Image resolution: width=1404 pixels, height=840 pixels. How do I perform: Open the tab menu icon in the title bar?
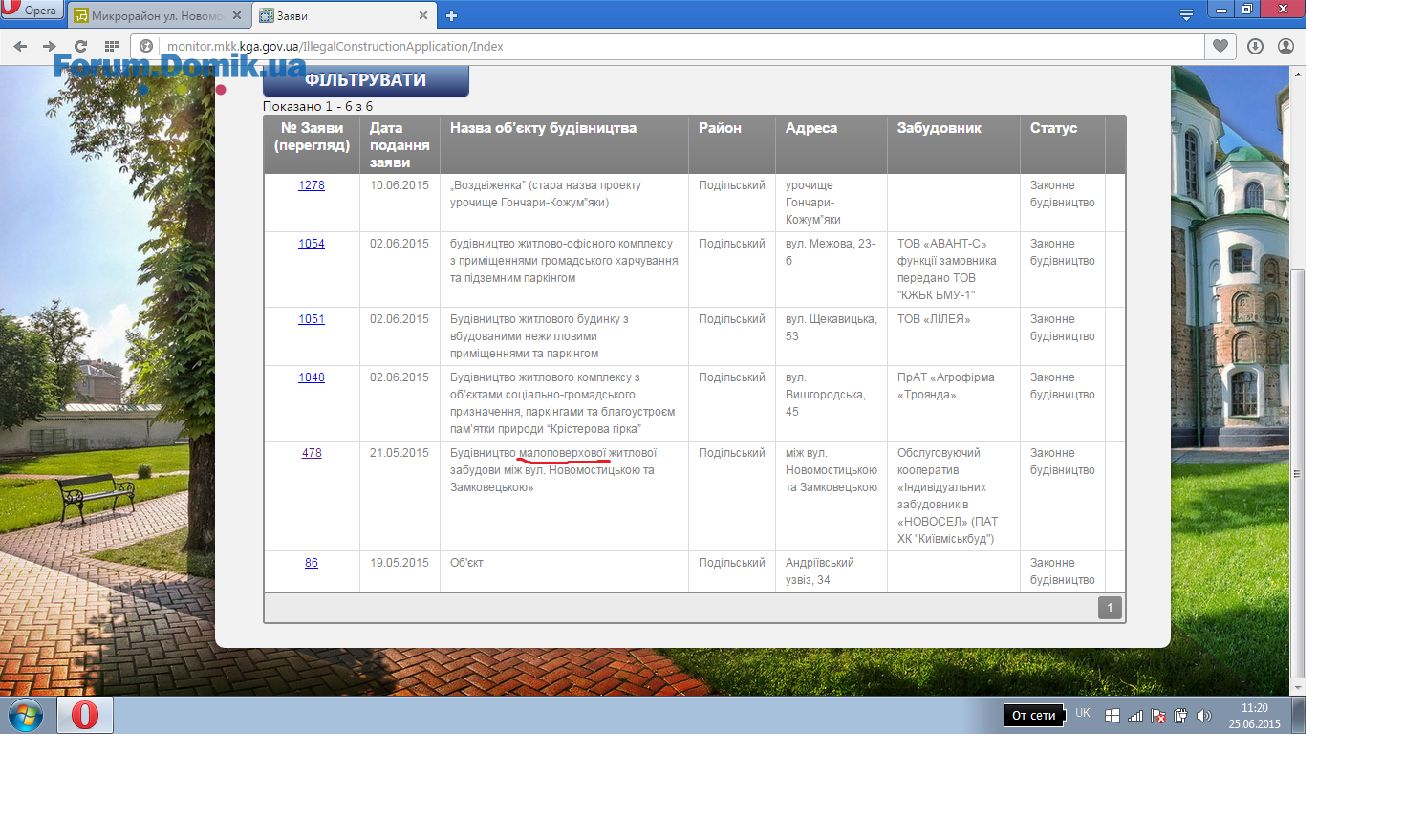[1186, 14]
